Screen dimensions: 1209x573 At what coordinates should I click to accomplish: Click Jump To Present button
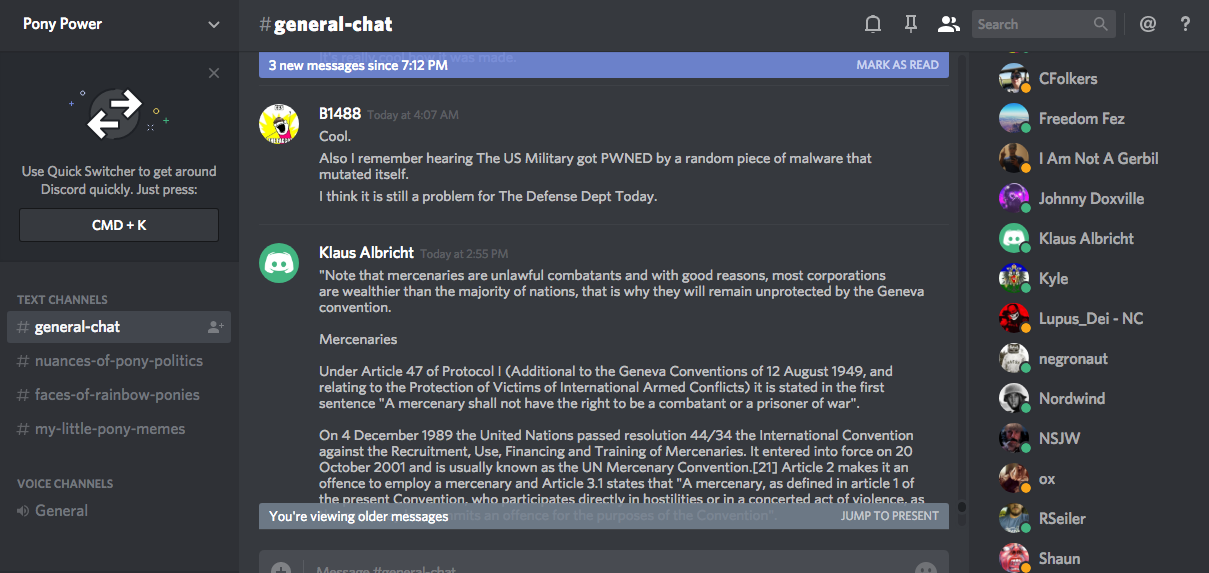(x=889, y=516)
